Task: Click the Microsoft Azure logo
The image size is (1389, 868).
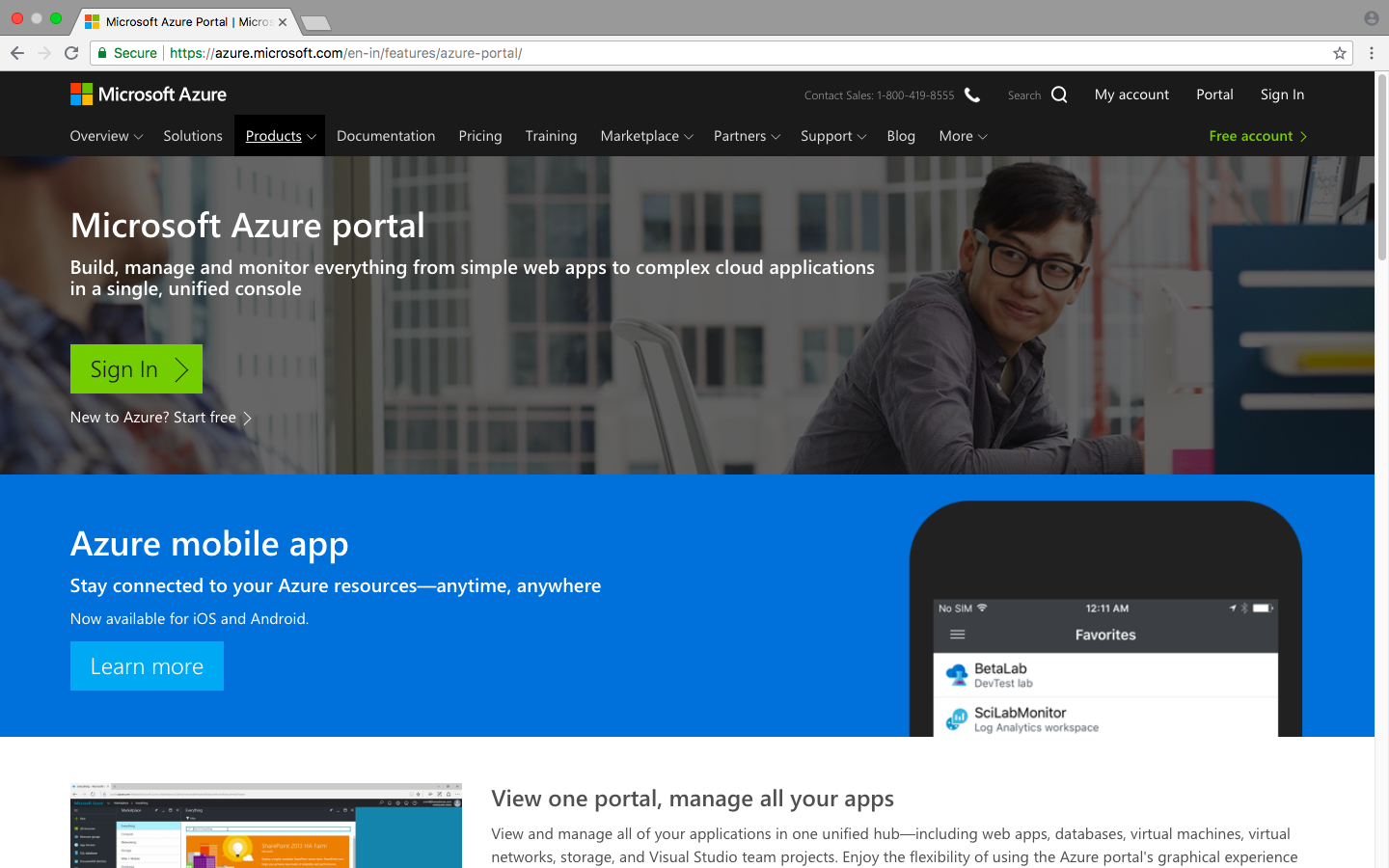Action: [149, 95]
